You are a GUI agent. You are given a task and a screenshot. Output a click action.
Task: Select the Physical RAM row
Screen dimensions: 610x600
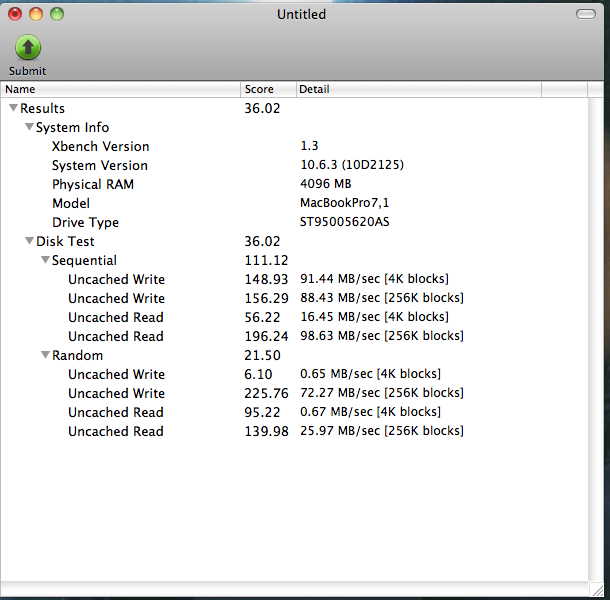click(294, 184)
